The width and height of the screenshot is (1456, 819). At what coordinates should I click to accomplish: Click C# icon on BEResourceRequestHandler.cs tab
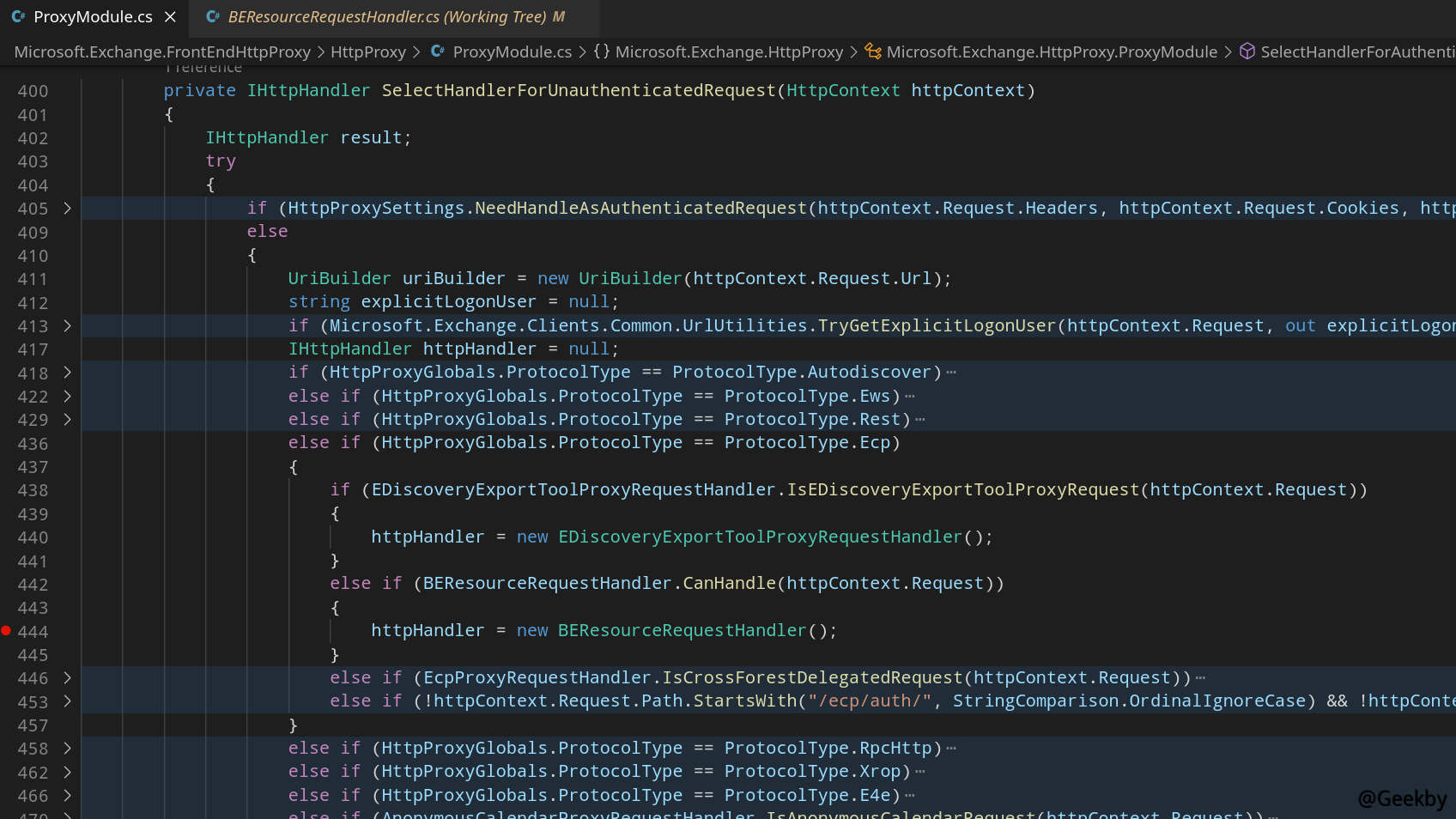pyautogui.click(x=213, y=17)
